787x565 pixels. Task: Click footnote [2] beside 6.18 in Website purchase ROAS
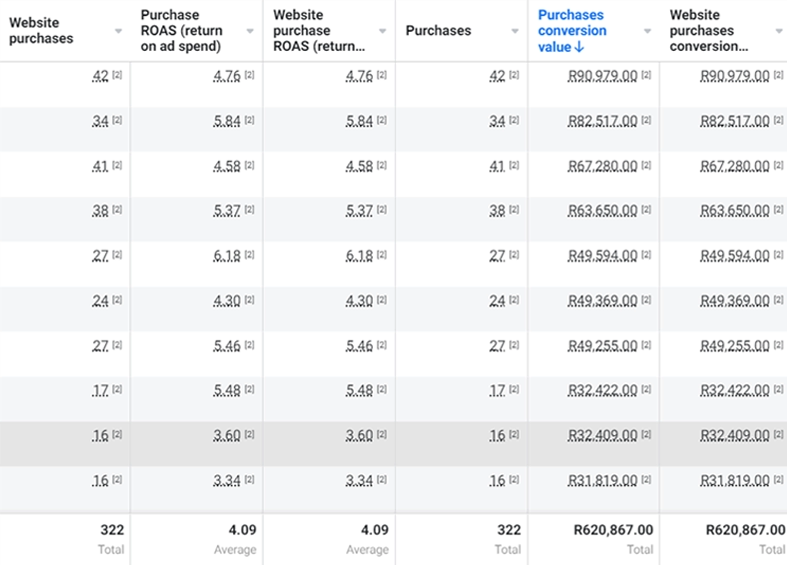[382, 256]
